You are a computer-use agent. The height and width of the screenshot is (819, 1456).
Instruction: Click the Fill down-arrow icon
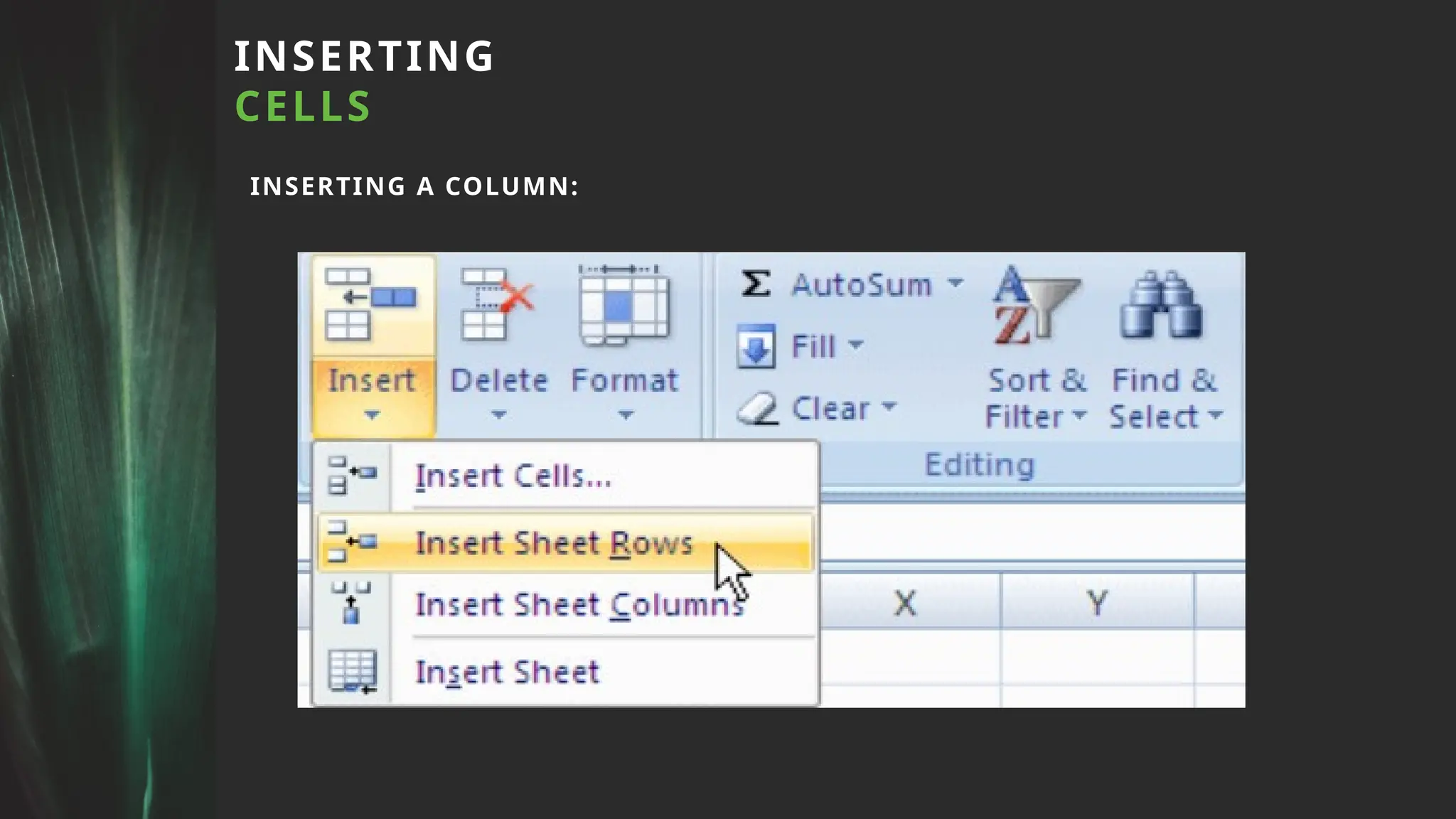(x=756, y=346)
